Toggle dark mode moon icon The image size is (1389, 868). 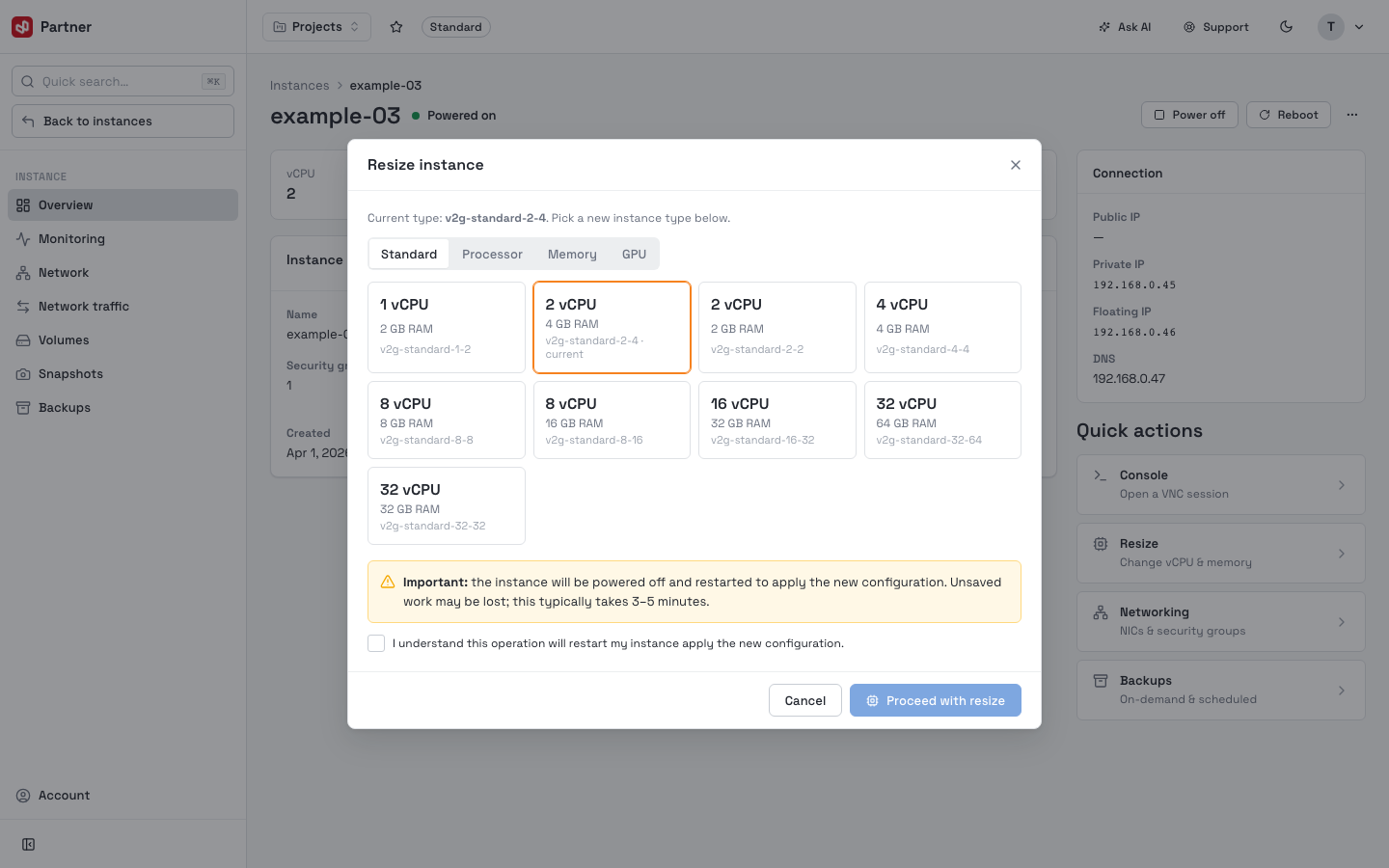(x=1286, y=27)
